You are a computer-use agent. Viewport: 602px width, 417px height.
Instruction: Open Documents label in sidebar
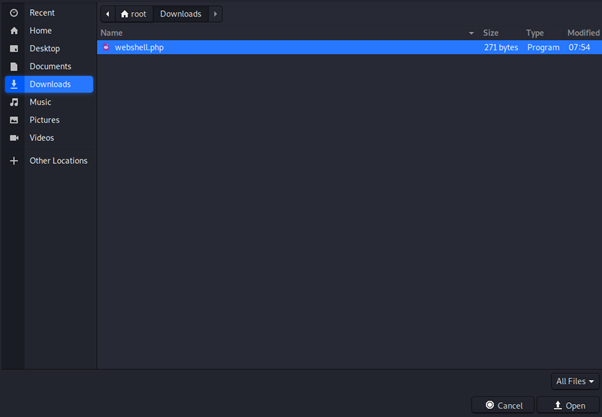(50, 66)
